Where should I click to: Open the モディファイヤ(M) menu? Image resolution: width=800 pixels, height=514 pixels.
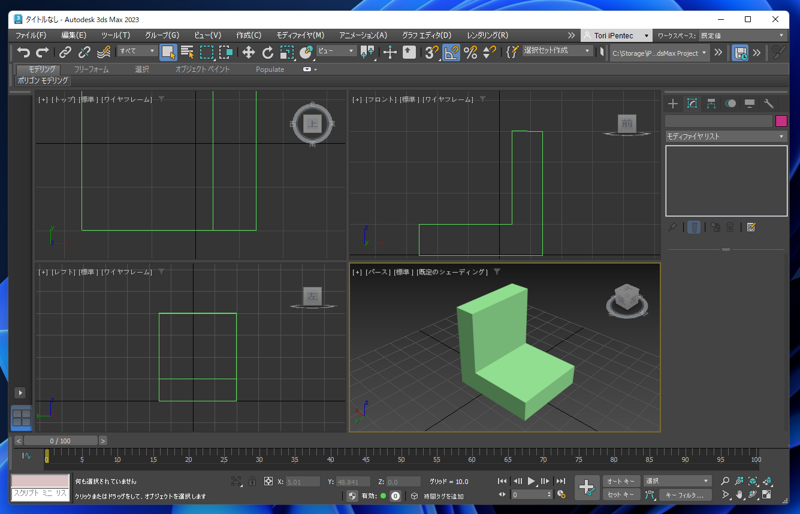(300, 35)
